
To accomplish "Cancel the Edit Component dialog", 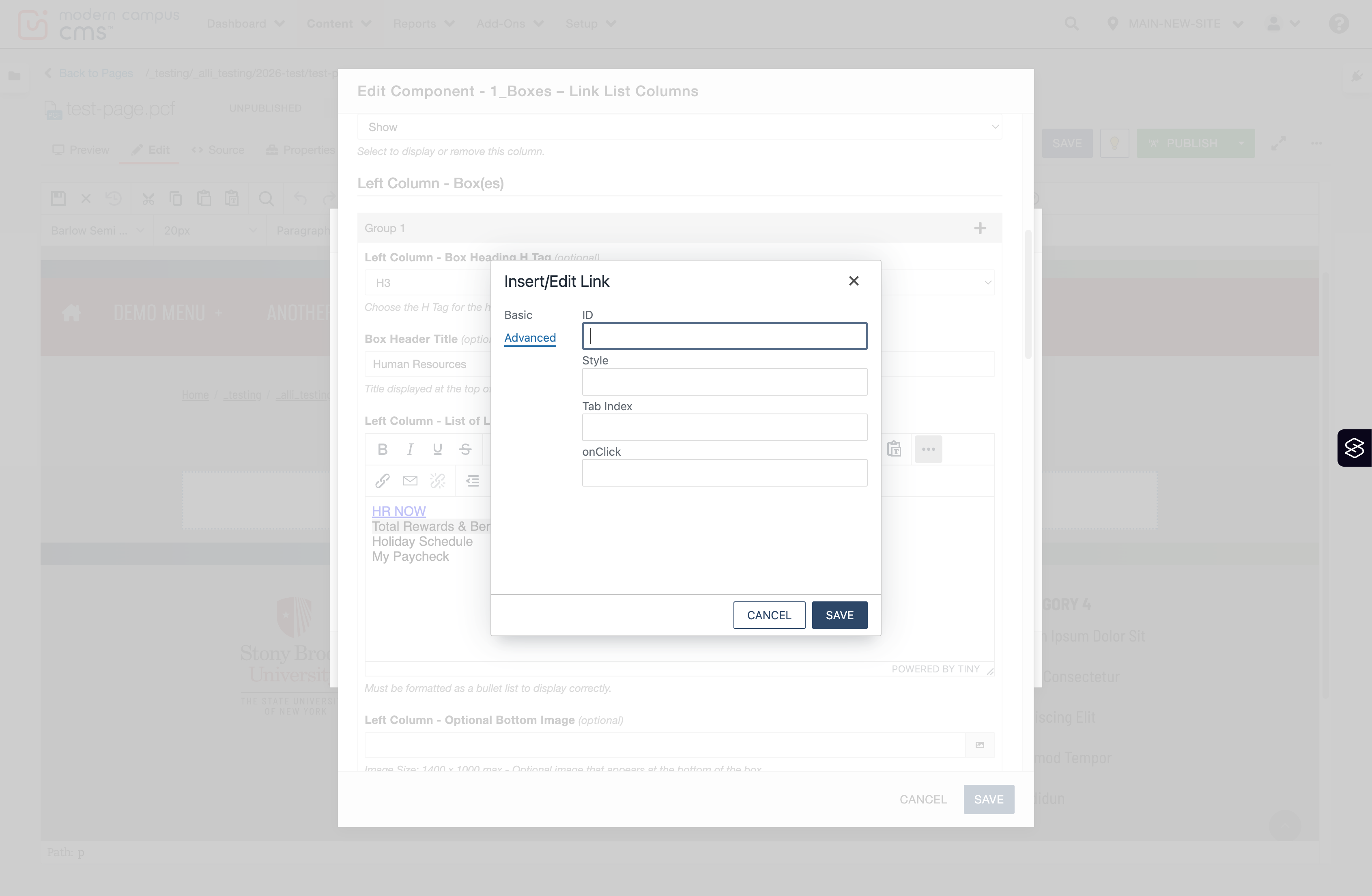I will pos(923,799).
